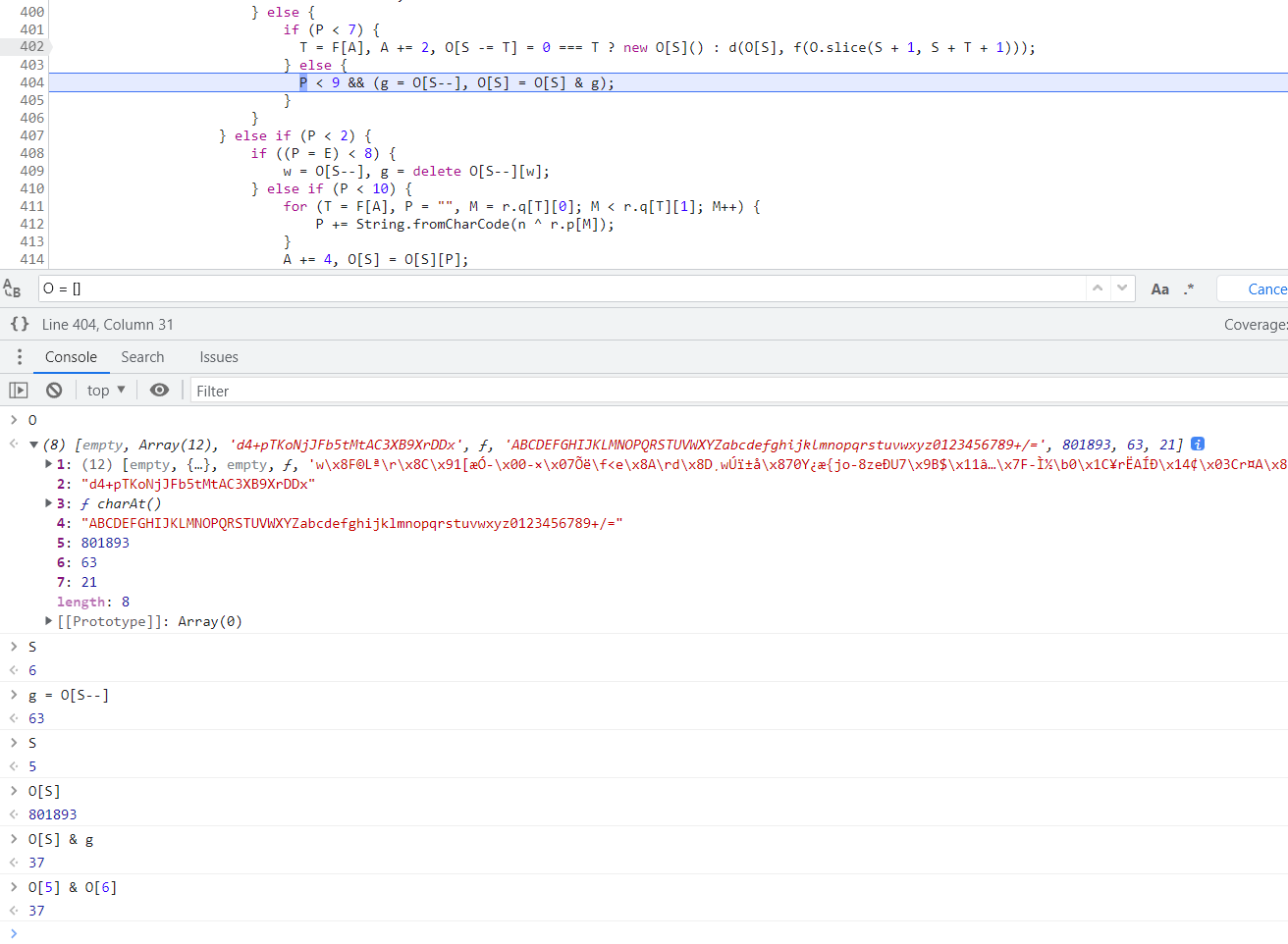Click the array 'length: 8' row
The image size is (1288, 944).
pyautogui.click(x=93, y=602)
